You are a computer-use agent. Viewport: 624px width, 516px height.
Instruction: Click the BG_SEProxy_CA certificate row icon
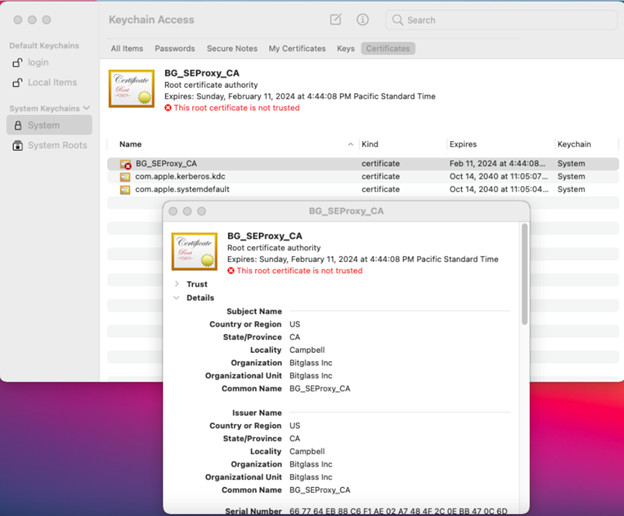(x=126, y=164)
